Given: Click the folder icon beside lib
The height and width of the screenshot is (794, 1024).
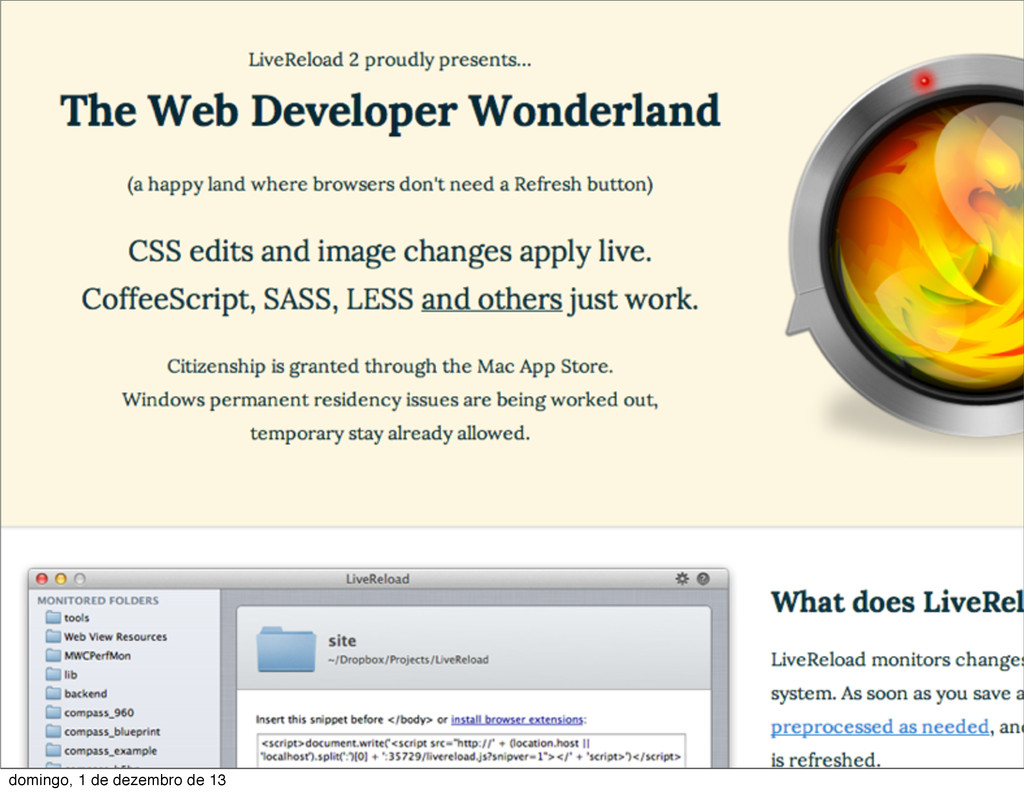Looking at the screenshot, I should tap(53, 674).
